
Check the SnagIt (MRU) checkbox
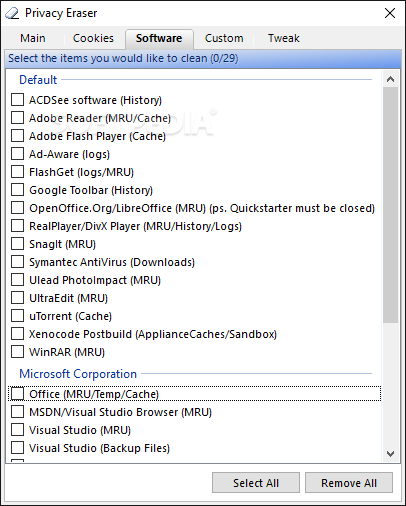[17, 244]
